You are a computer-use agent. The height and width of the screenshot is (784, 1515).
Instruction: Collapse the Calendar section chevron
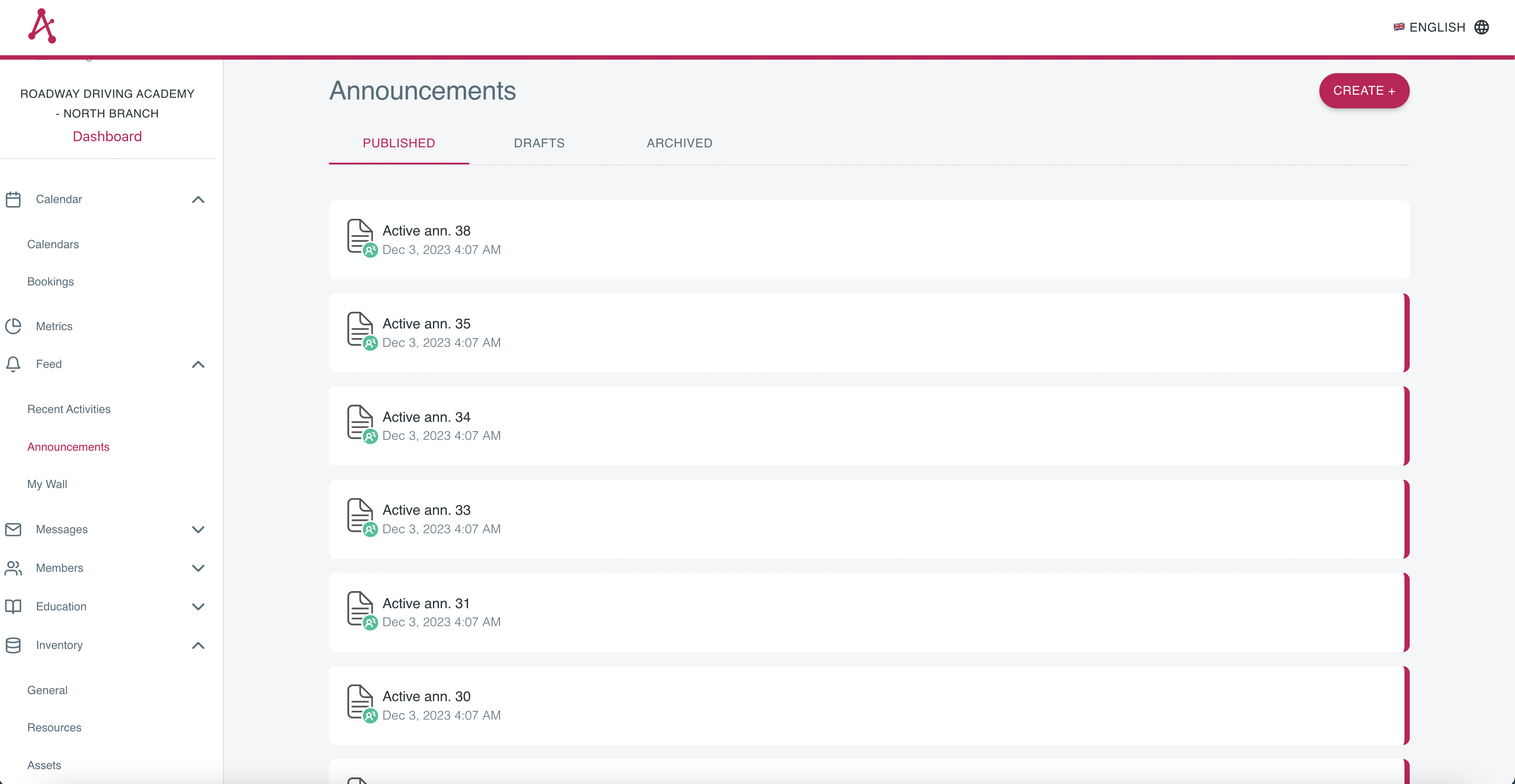(x=198, y=200)
